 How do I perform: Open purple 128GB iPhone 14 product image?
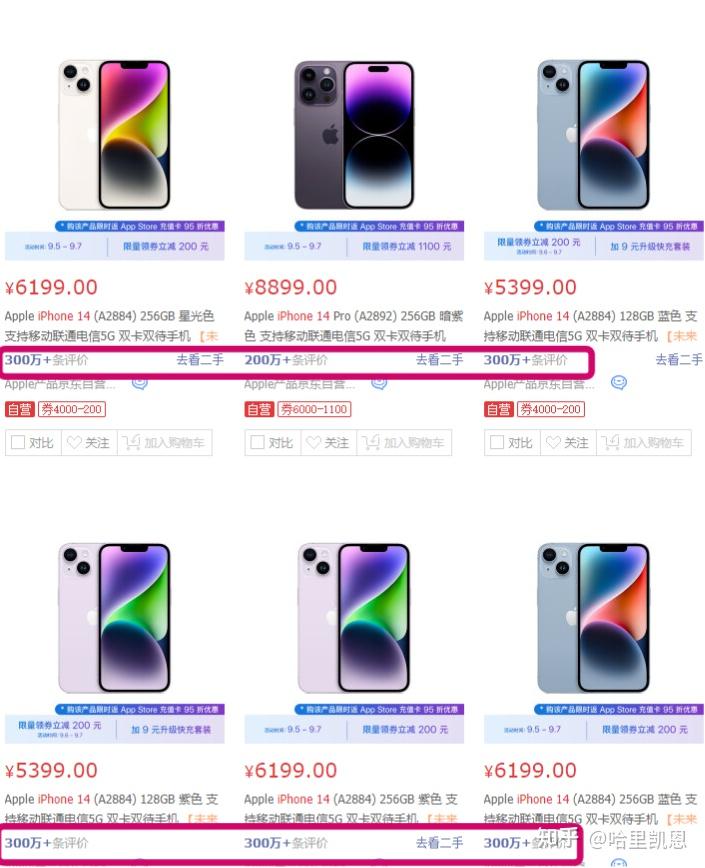click(114, 618)
